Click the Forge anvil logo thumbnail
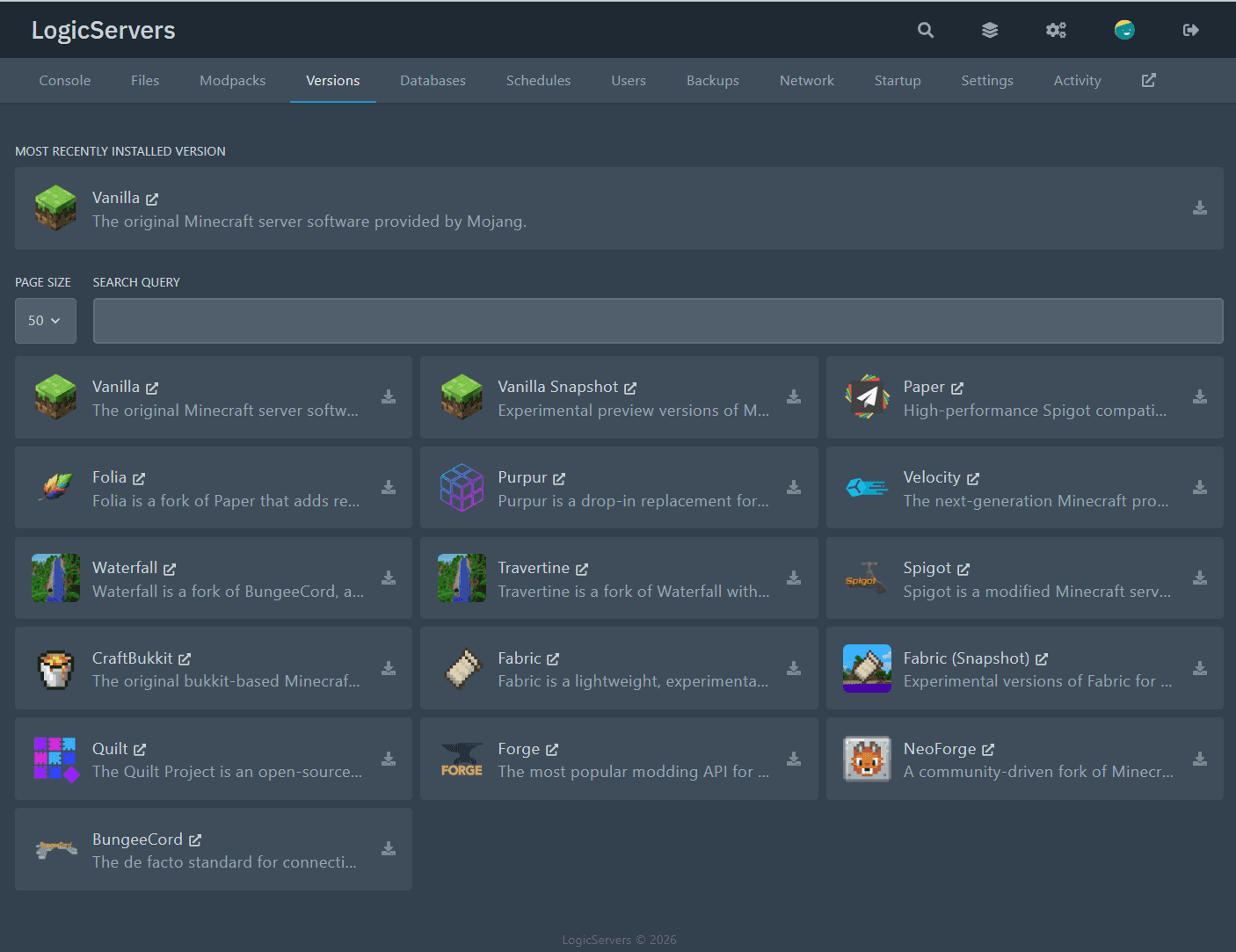Viewport: 1236px width, 952px height. pos(462,759)
